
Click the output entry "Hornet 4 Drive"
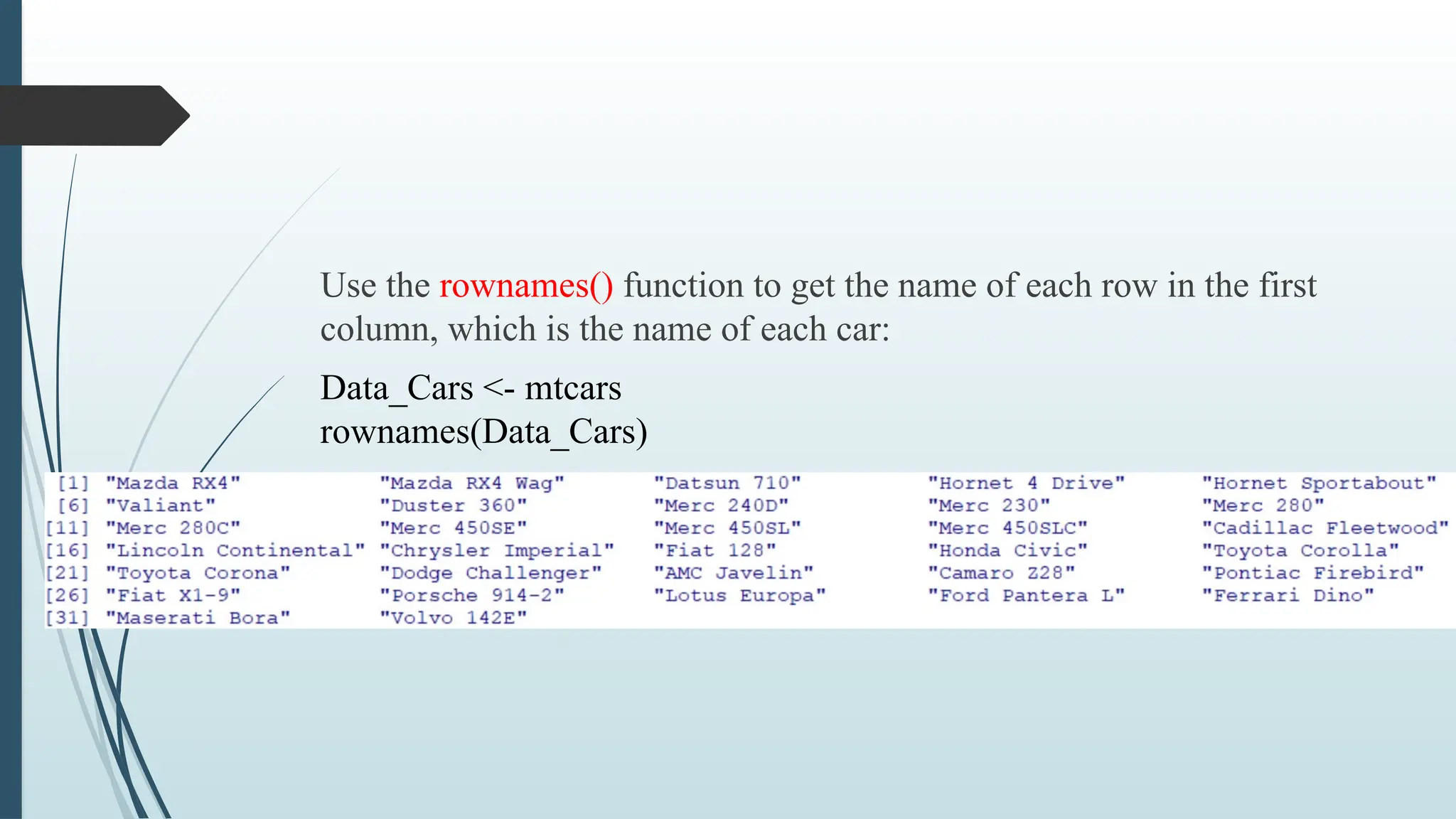pyautogui.click(x=1027, y=483)
